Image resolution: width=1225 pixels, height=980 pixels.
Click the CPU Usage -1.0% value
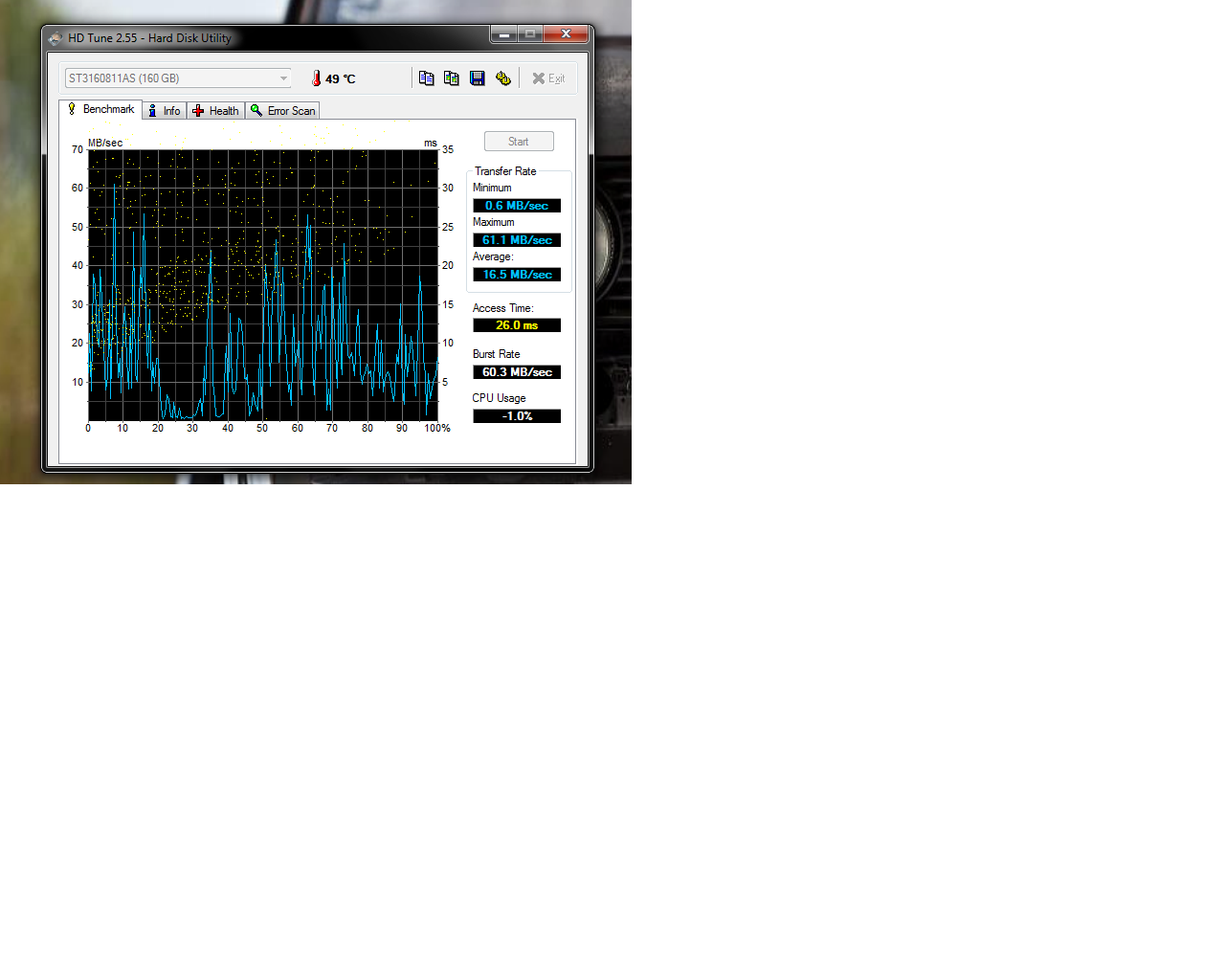pyautogui.click(x=517, y=416)
